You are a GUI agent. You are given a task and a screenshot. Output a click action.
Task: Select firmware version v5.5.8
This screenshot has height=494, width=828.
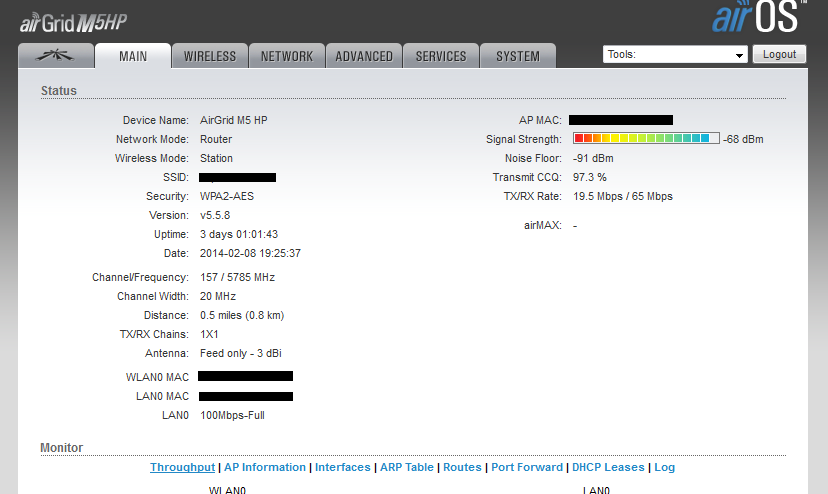click(215, 216)
